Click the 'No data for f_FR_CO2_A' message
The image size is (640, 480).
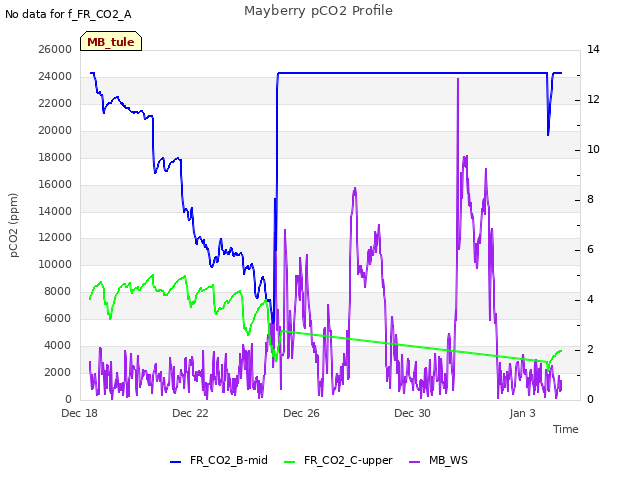click(68, 14)
